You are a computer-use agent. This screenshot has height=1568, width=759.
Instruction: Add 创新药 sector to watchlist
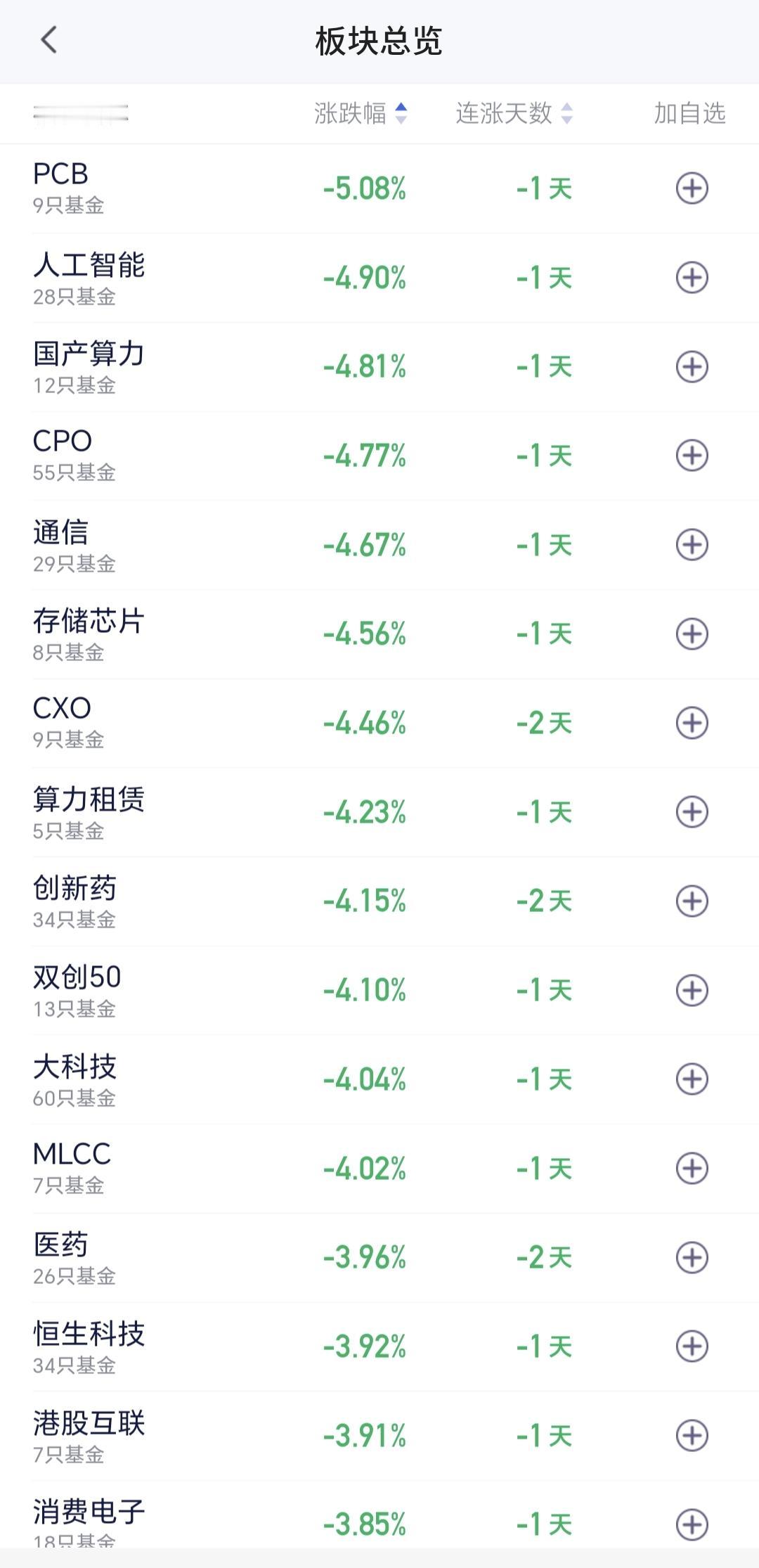692,901
